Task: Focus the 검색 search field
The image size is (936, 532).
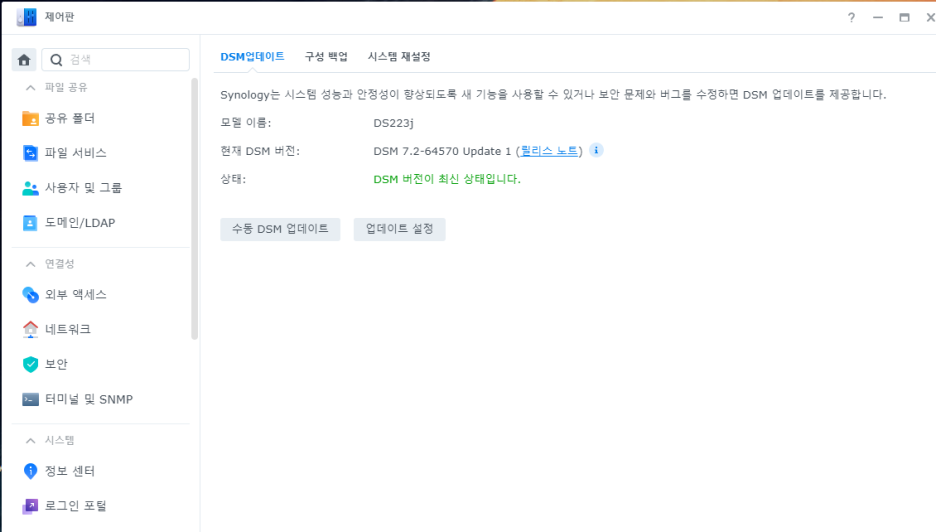Action: (115, 60)
